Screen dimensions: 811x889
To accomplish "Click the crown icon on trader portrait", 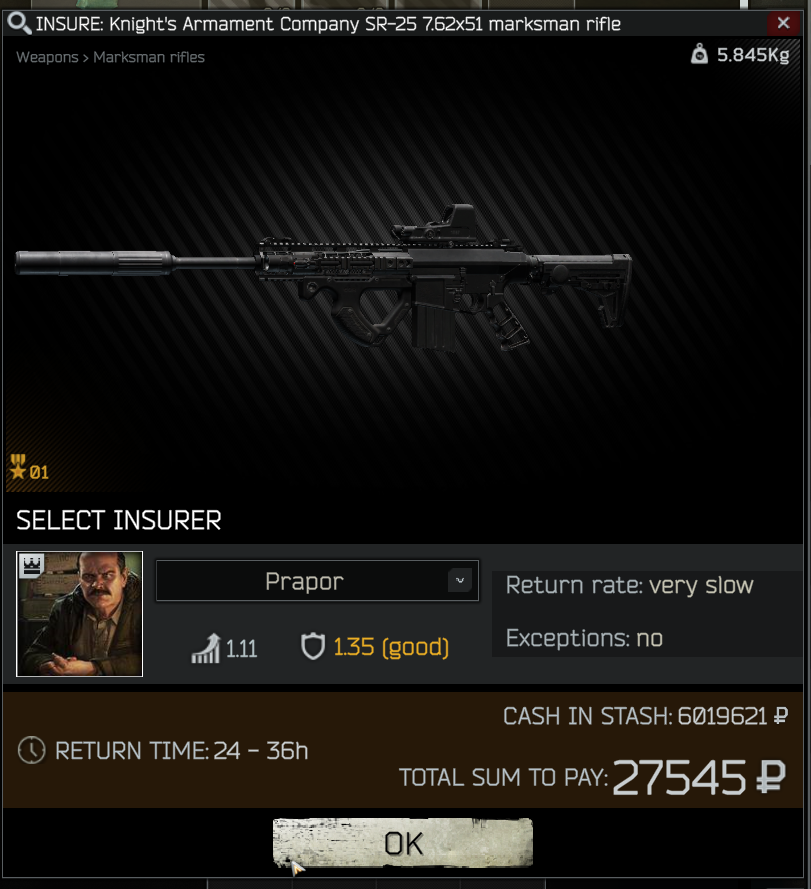I will tap(32, 566).
